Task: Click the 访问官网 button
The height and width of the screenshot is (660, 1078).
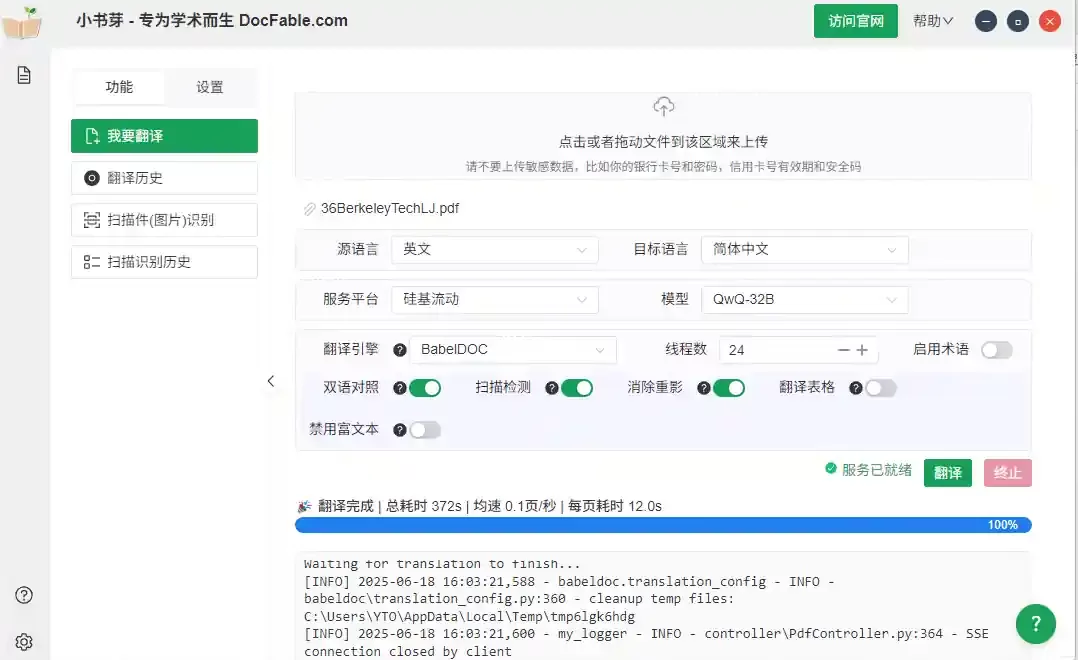Action: pos(855,21)
